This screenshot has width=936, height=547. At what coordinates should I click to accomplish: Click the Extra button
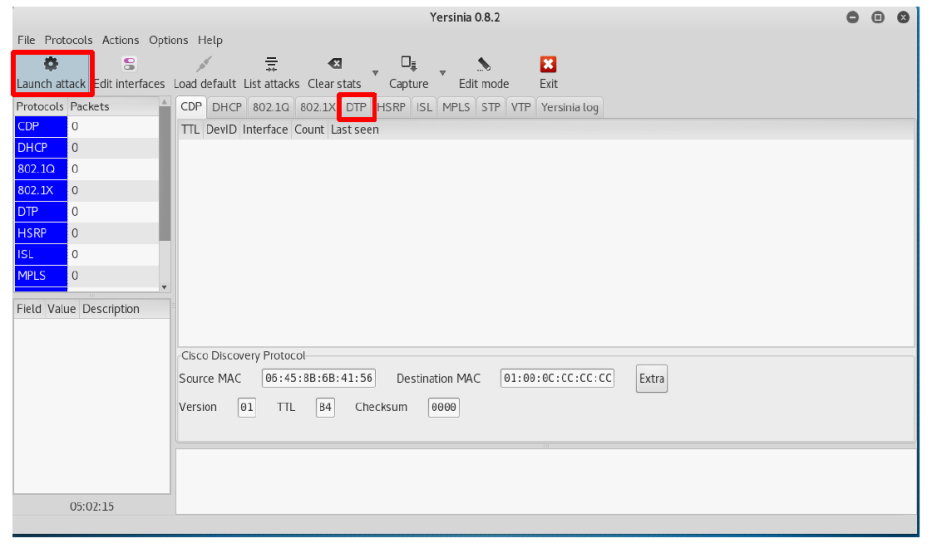[x=652, y=379]
